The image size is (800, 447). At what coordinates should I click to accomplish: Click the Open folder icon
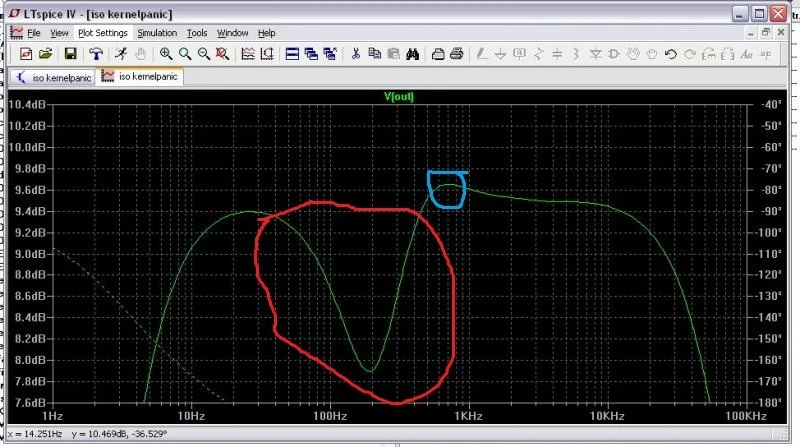(x=46, y=54)
